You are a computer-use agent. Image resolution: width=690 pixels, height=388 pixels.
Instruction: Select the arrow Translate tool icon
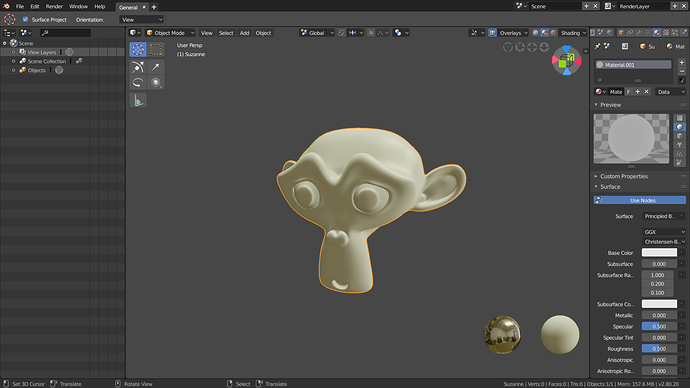[x=156, y=67]
